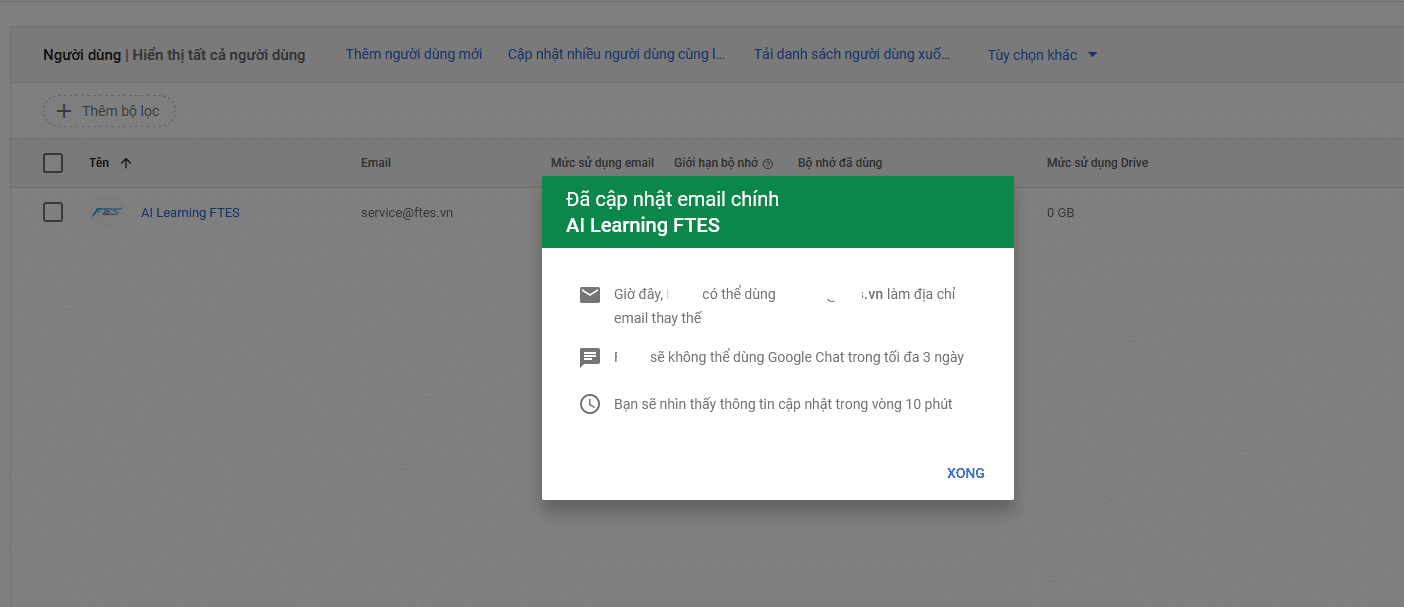Check the AI Learning FTES row checkbox

click(53, 212)
